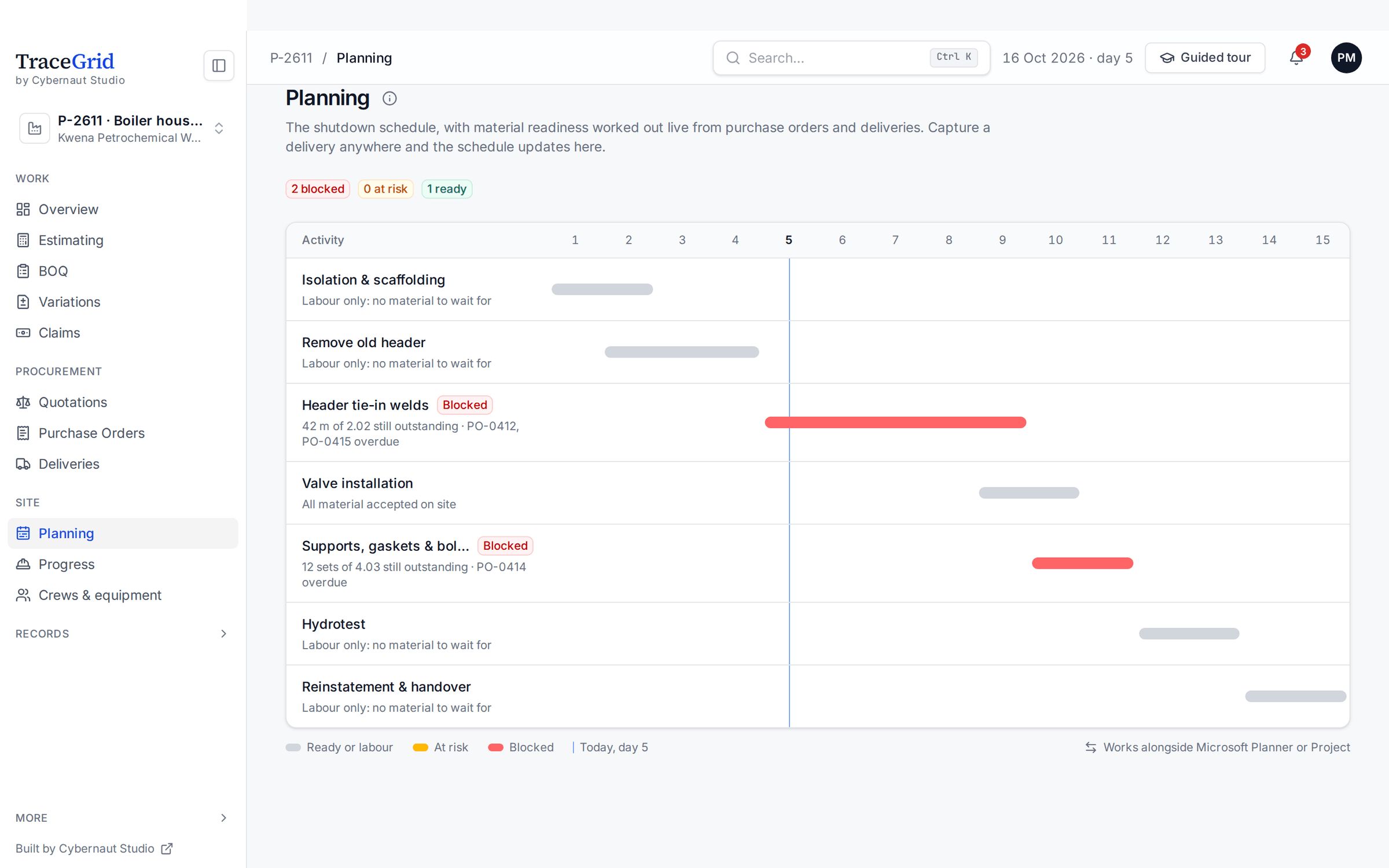
Task: Click the red Header tie-in welds bar
Action: (x=895, y=422)
